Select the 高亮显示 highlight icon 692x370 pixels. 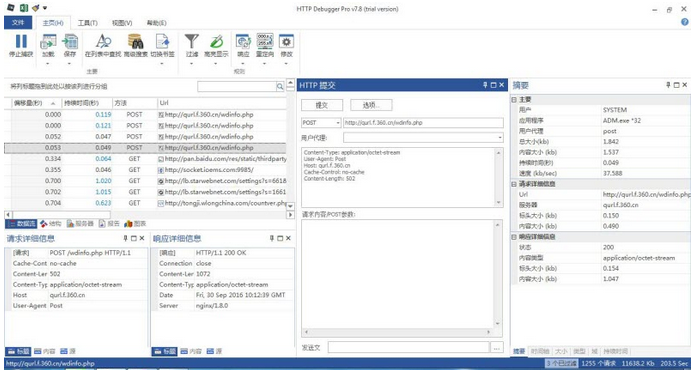tap(216, 42)
